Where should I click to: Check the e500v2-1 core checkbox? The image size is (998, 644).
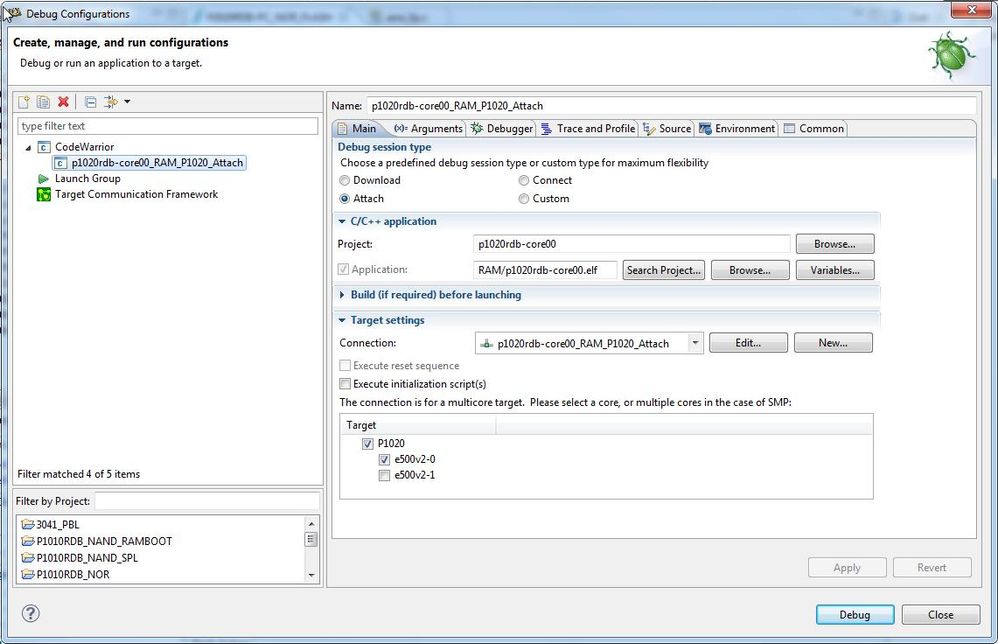pos(384,475)
